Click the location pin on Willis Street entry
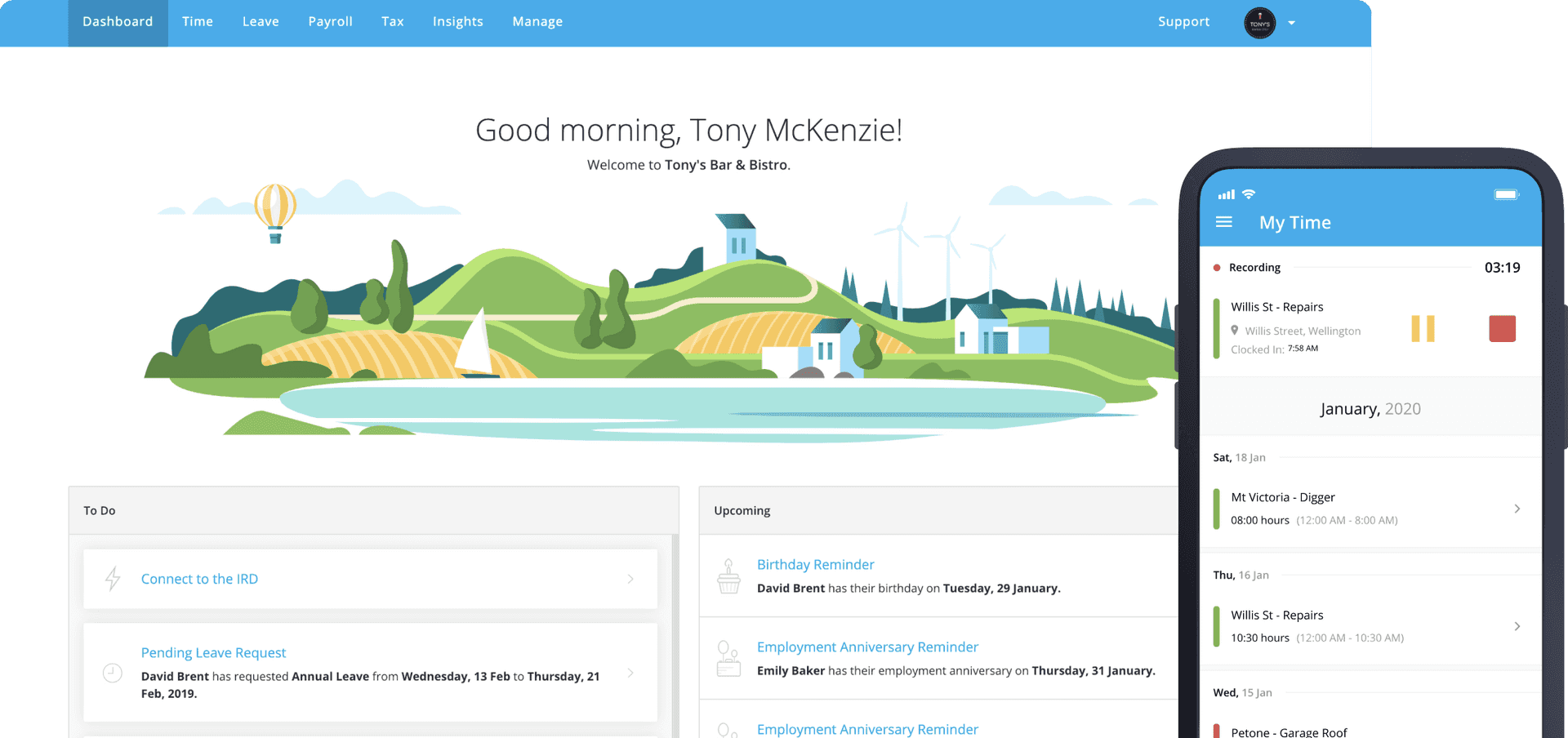Viewport: 1568px width, 738px height. 1236,331
